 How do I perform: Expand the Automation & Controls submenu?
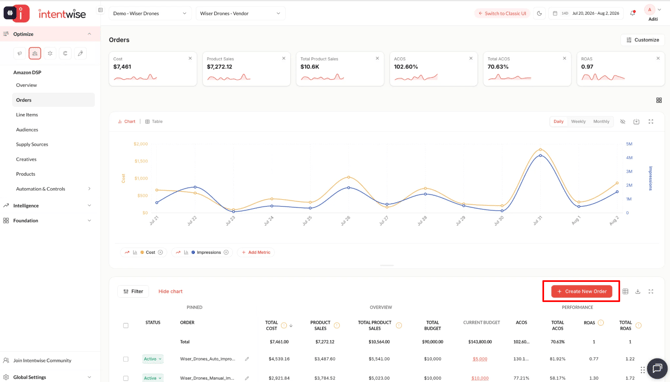pyautogui.click(x=89, y=189)
